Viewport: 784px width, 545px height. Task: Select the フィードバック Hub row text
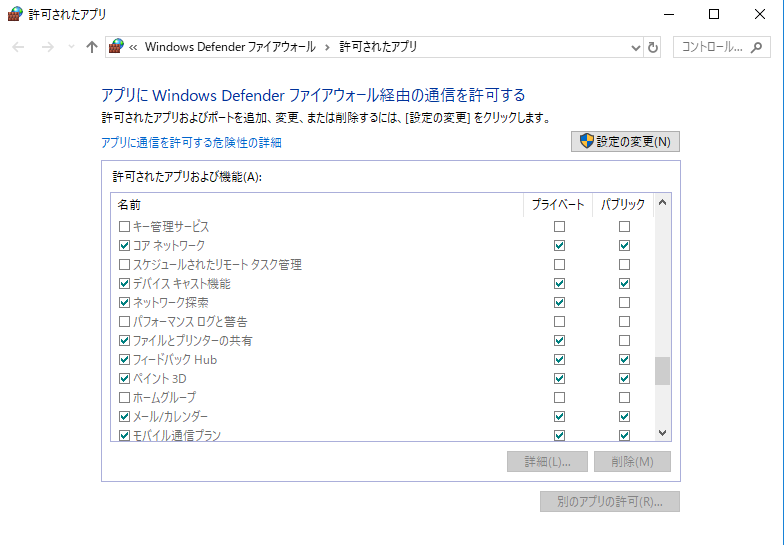coord(175,360)
